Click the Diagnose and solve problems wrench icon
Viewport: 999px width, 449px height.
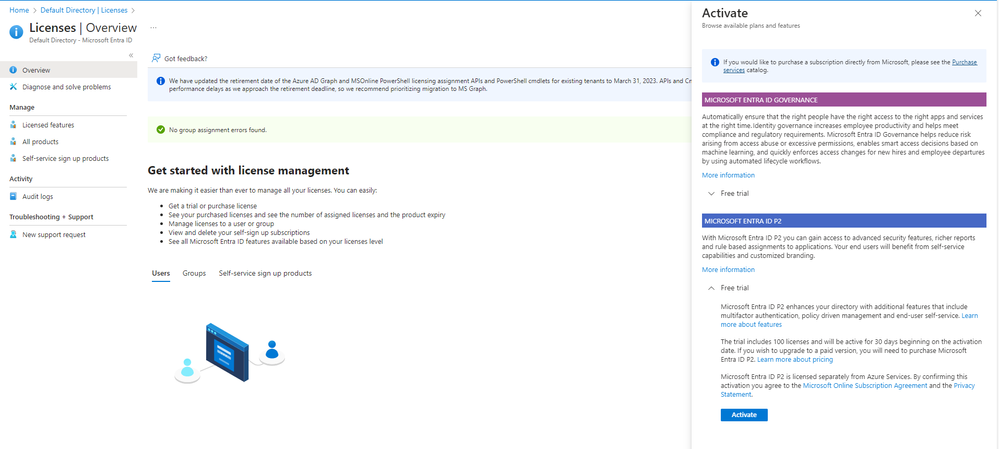tap(13, 87)
